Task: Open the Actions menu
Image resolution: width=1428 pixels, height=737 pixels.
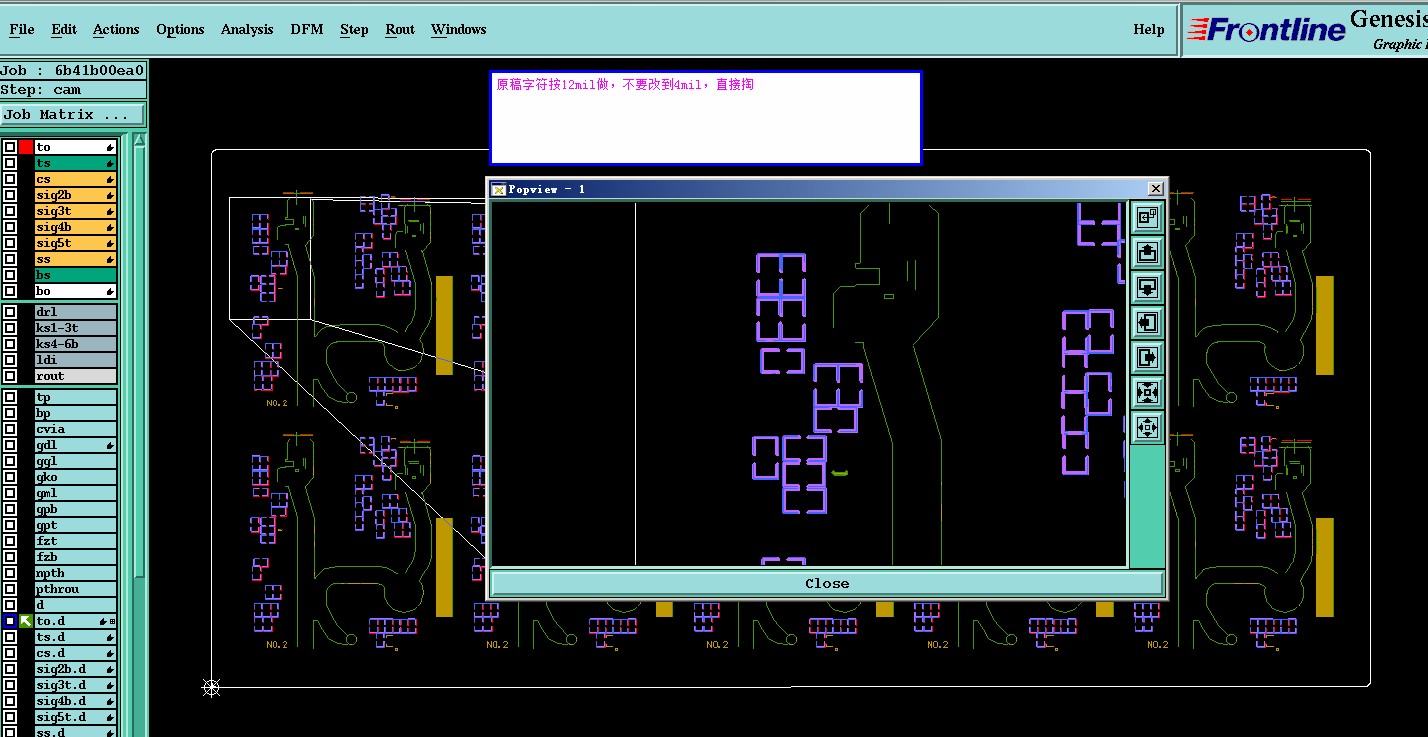Action: (116, 29)
